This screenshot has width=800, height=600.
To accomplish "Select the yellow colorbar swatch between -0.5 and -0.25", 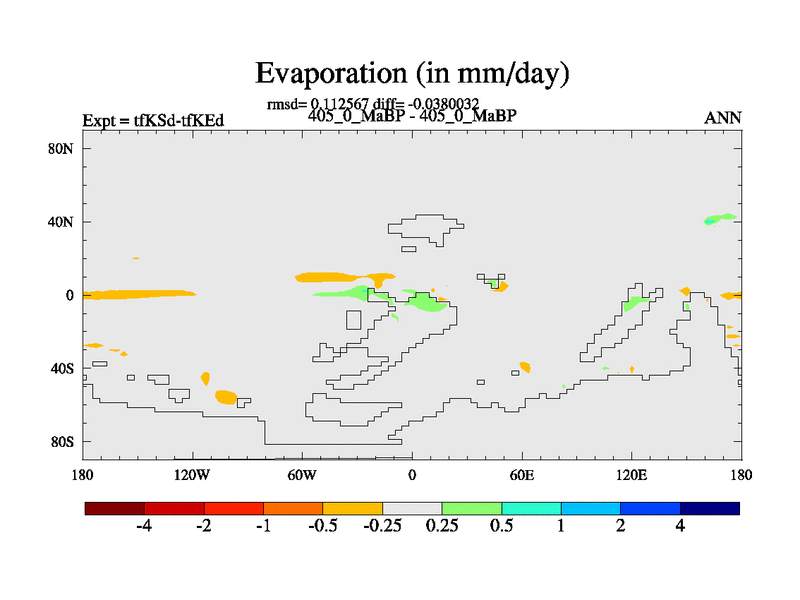I will click(x=353, y=508).
